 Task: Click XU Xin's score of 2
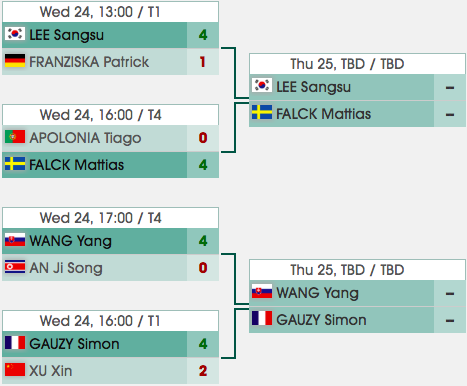(x=203, y=371)
